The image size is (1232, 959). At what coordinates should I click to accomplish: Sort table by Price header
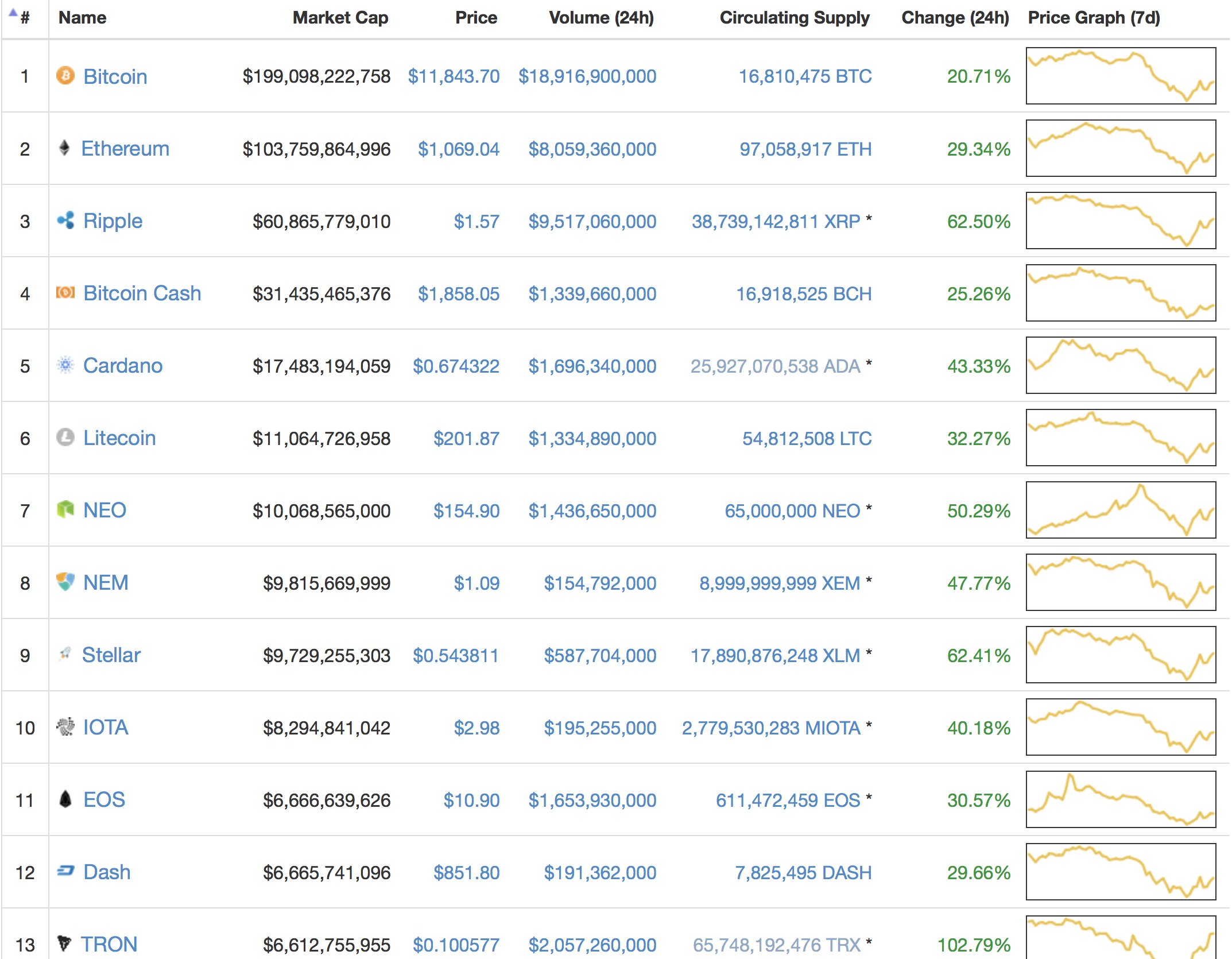coord(476,18)
